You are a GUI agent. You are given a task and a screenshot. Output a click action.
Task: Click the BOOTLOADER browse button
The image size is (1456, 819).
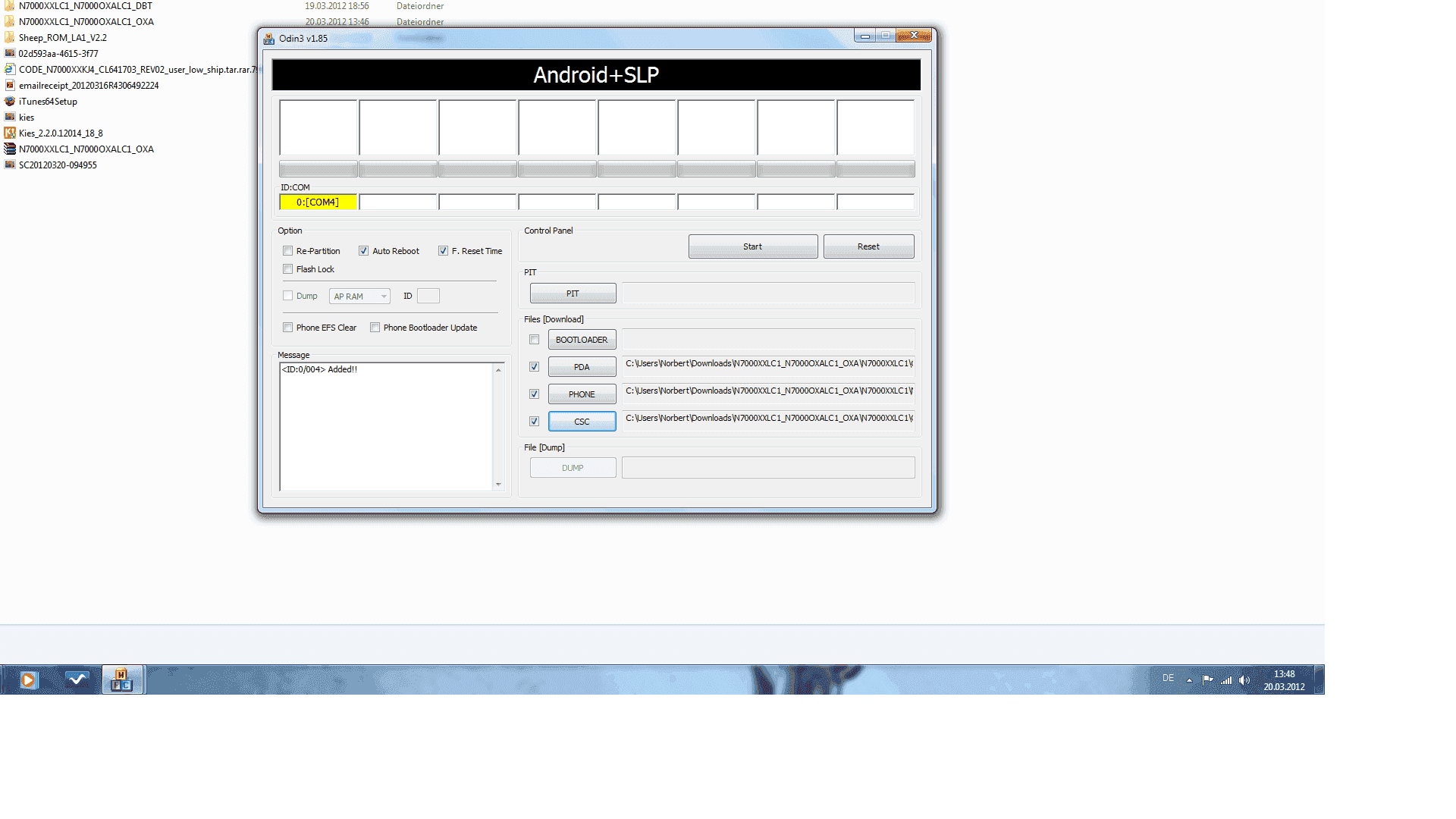[582, 340]
